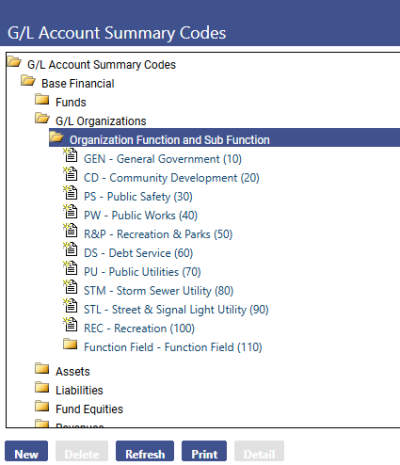Select STM - Storm Sewer Utility (80)
Viewport: 400px width, 465px height.
[159, 291]
